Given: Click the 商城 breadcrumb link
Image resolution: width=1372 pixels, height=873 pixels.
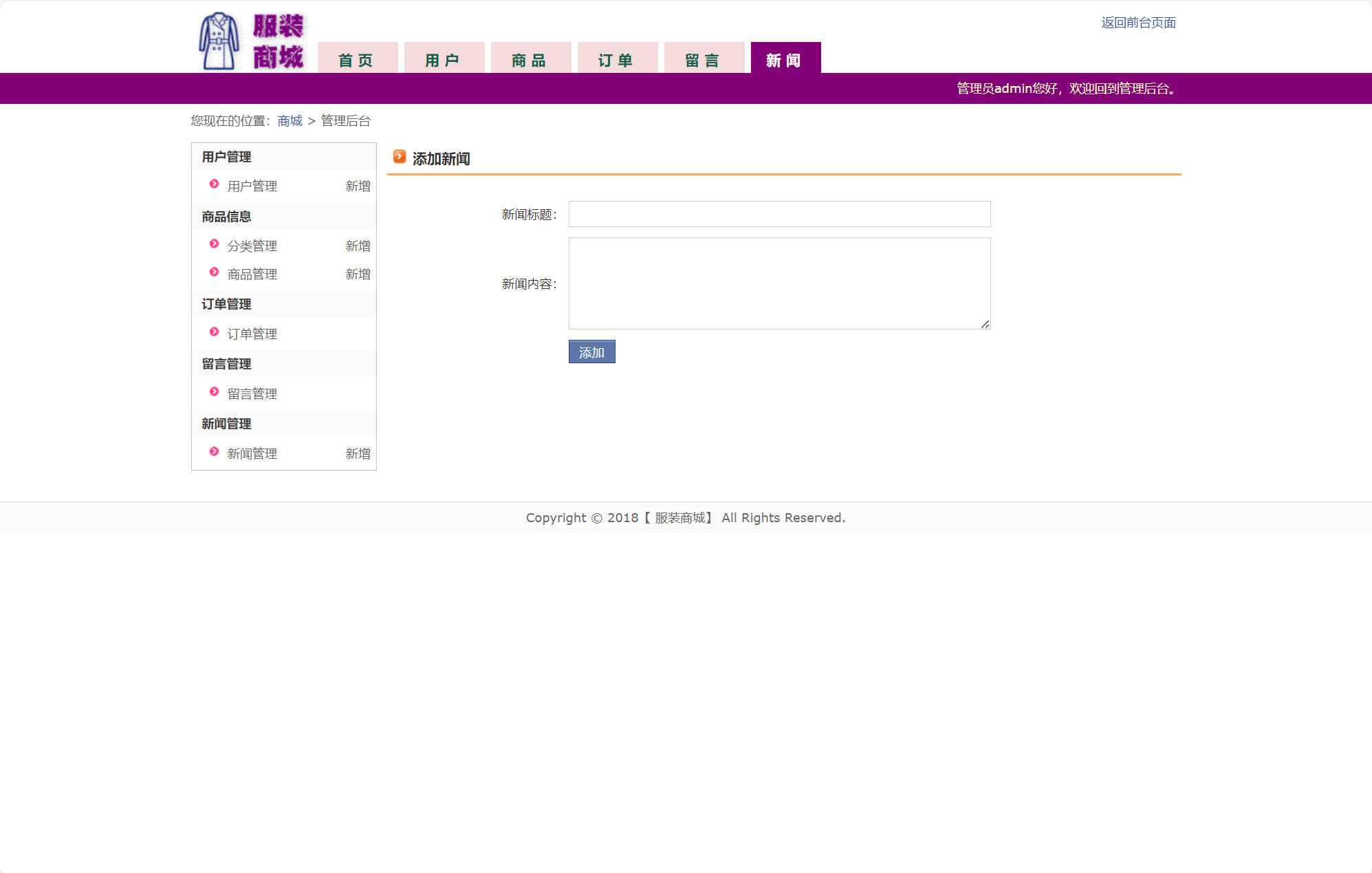Looking at the screenshot, I should [x=290, y=121].
